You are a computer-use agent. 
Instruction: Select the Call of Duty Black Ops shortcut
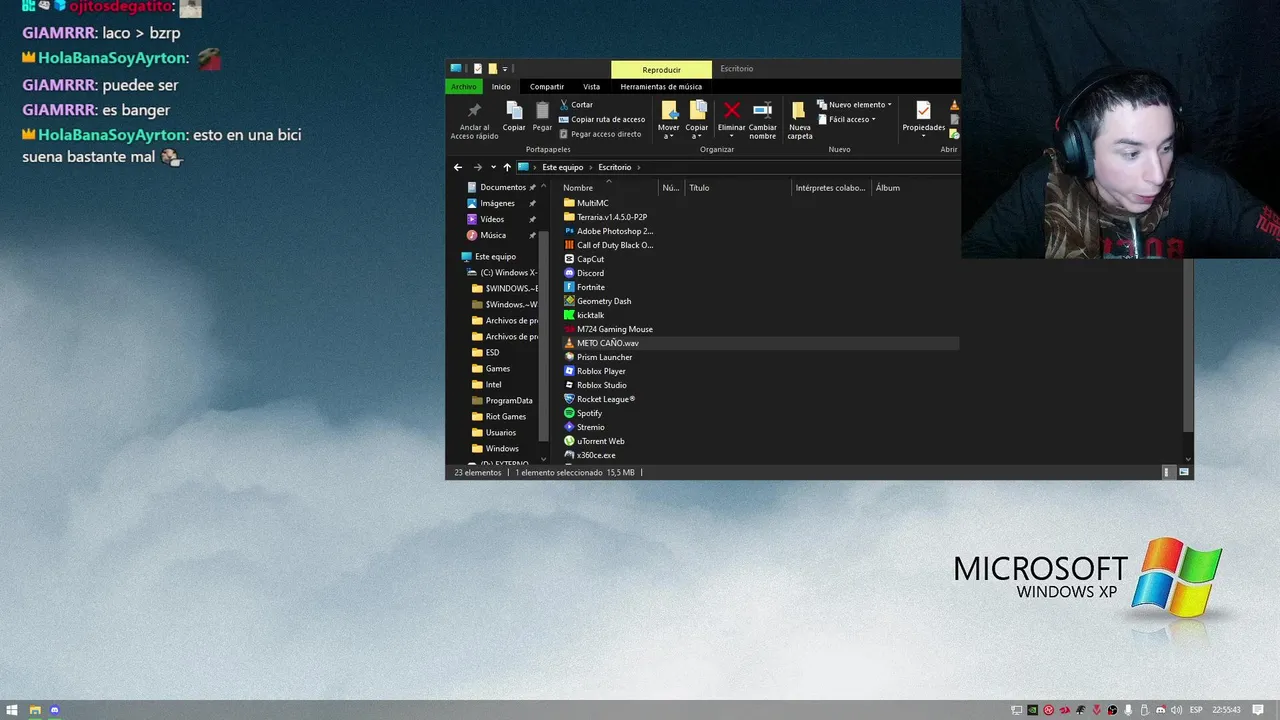(608, 245)
